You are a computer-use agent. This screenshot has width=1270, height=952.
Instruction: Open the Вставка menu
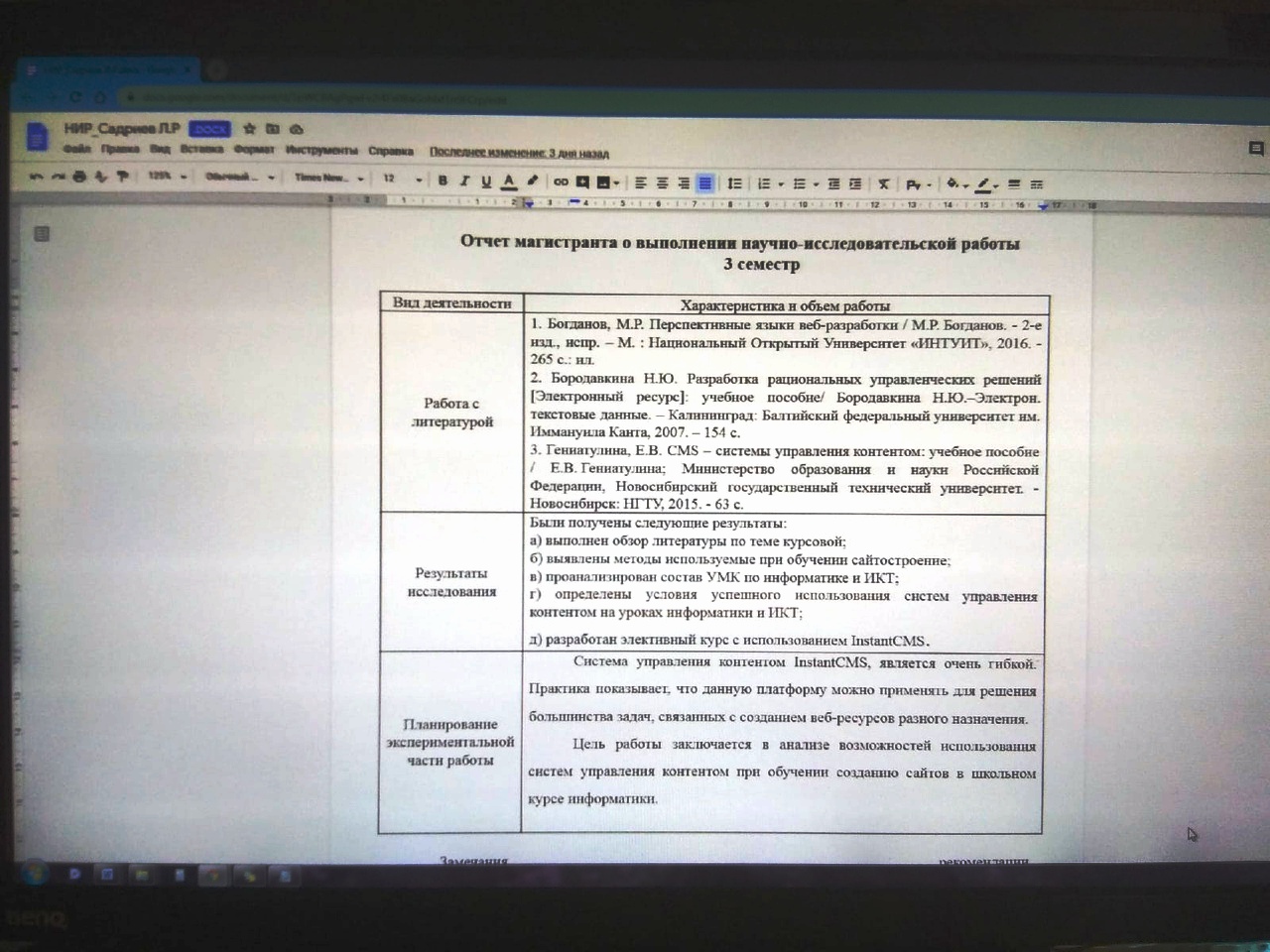tap(201, 150)
